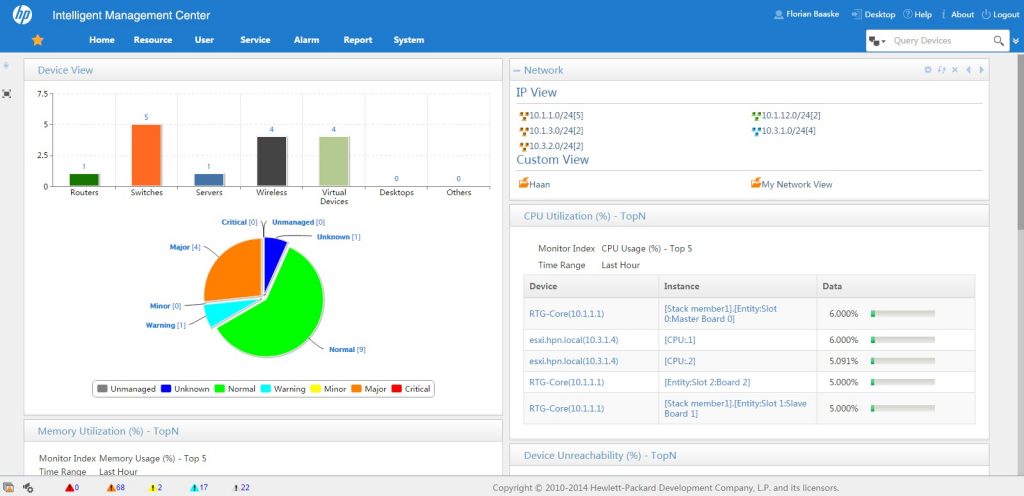Open the Report menu

pos(358,40)
